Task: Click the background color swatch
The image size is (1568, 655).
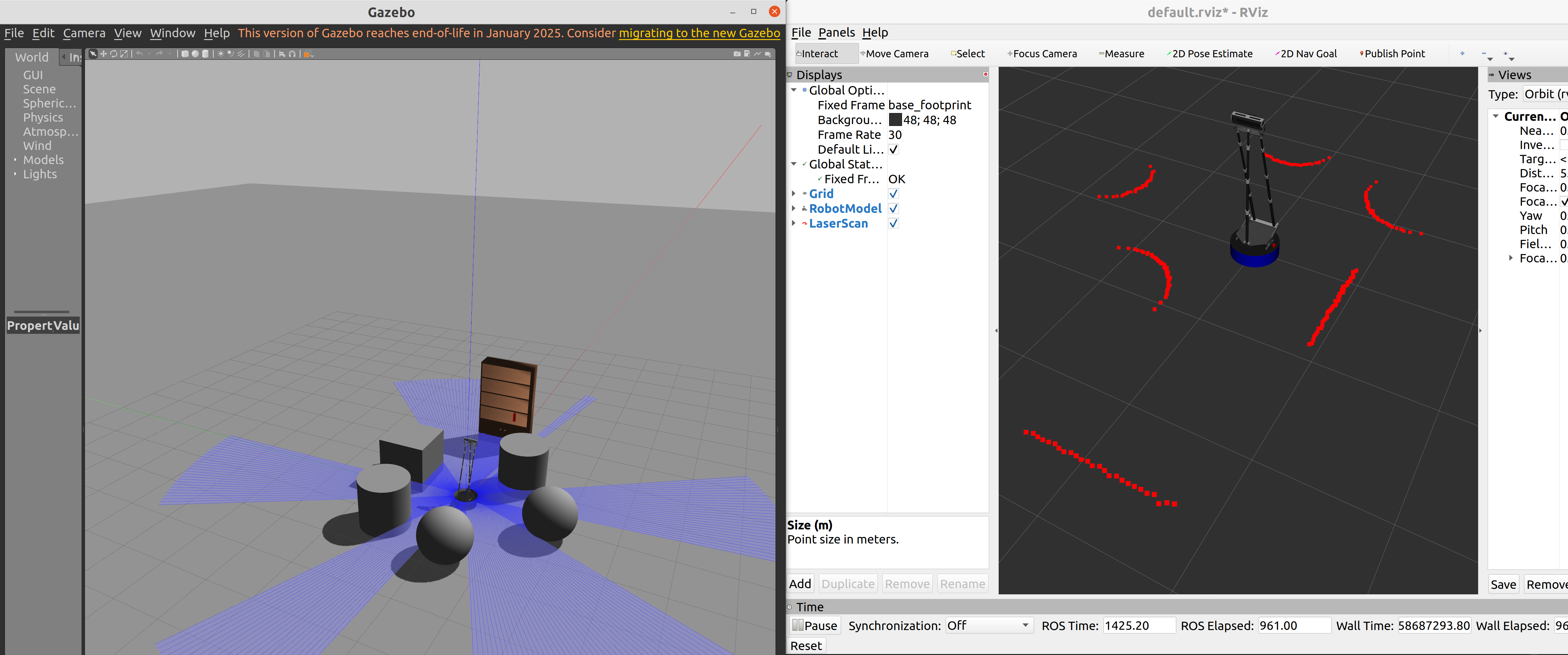Action: point(895,120)
